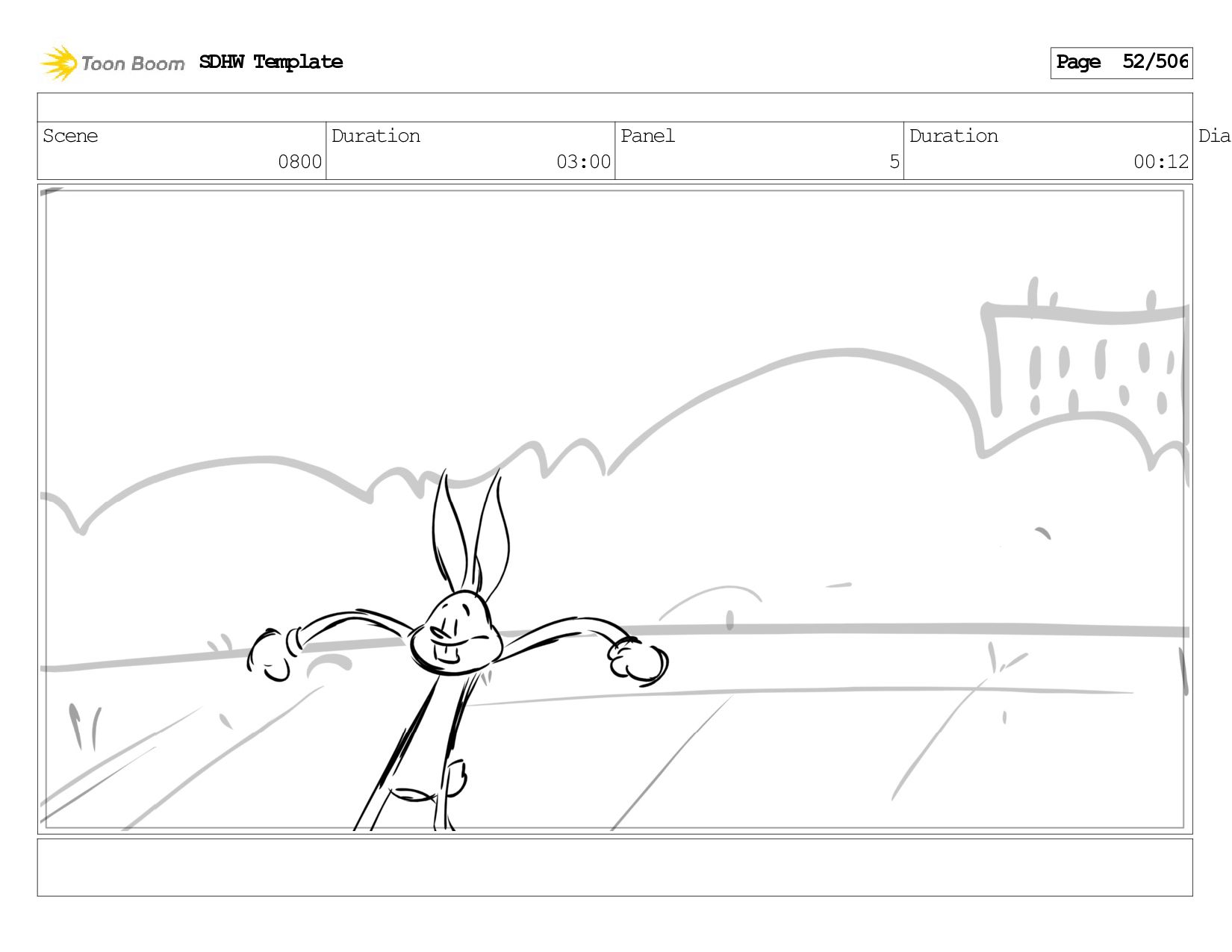Select the SDHW Template title text
The width and height of the screenshot is (1232, 952).
(271, 62)
